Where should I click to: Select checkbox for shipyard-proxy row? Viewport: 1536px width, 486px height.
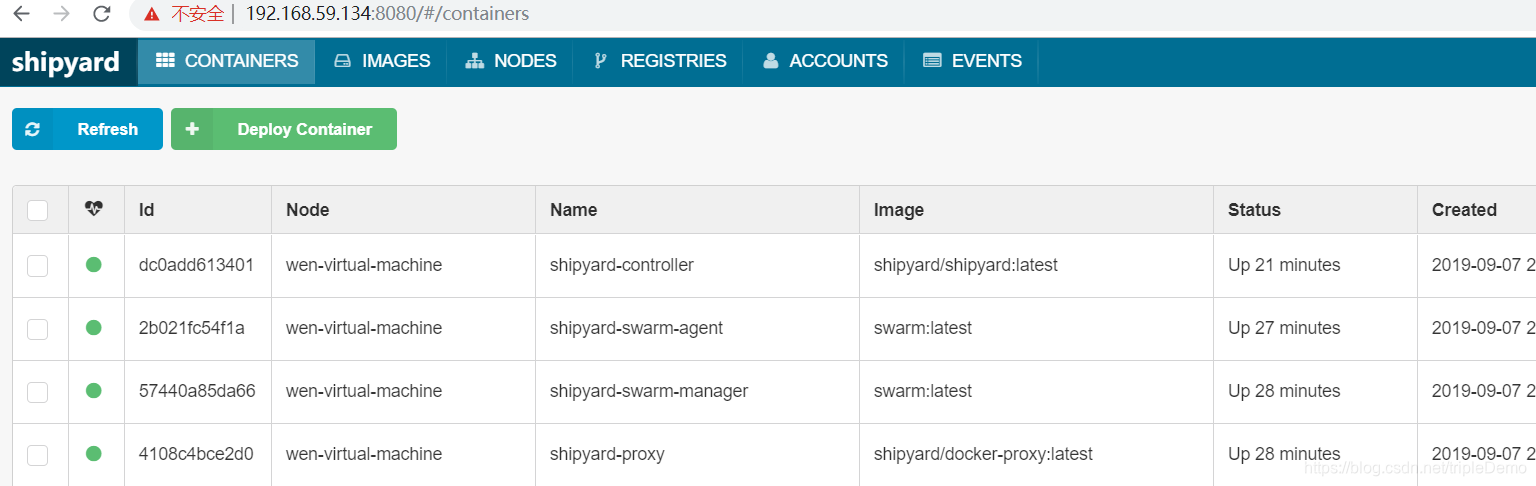tap(38, 455)
